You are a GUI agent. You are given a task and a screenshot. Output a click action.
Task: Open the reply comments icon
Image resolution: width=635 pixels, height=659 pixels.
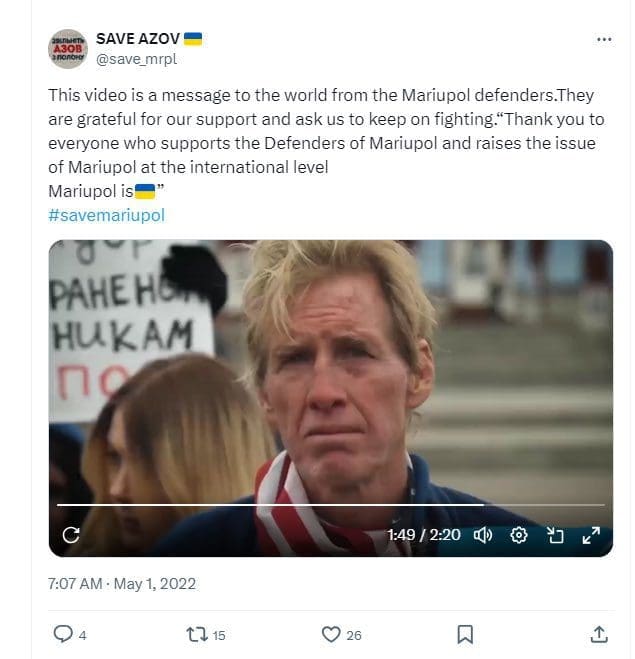[62, 634]
